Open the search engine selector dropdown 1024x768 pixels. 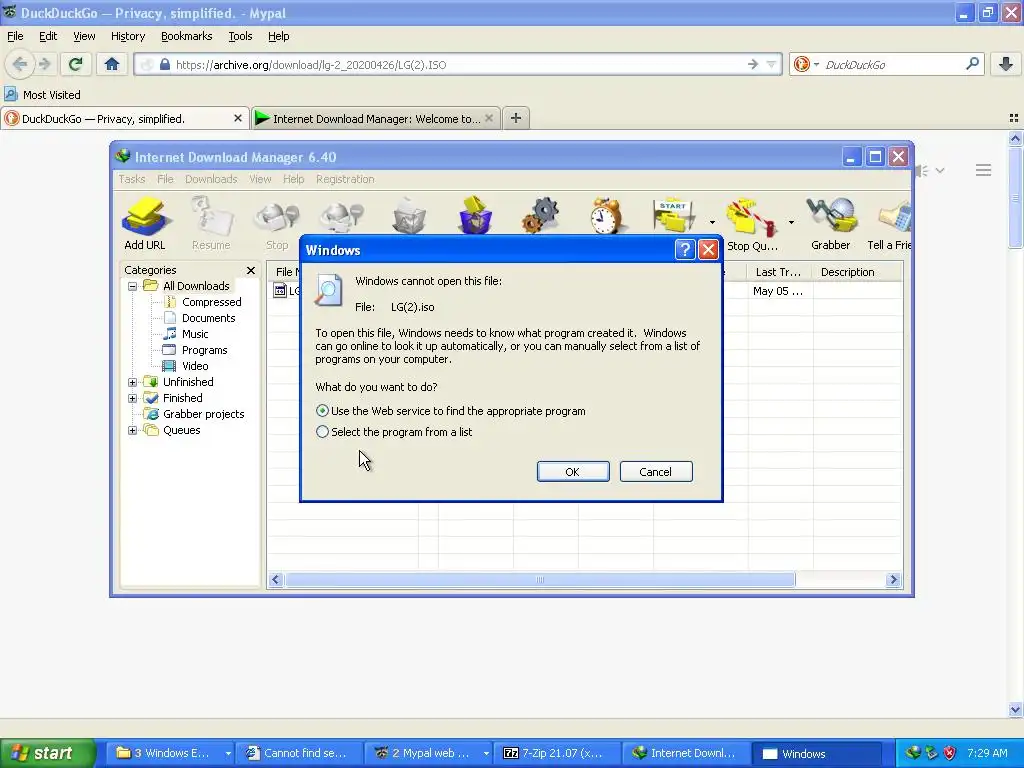pyautogui.click(x=816, y=65)
